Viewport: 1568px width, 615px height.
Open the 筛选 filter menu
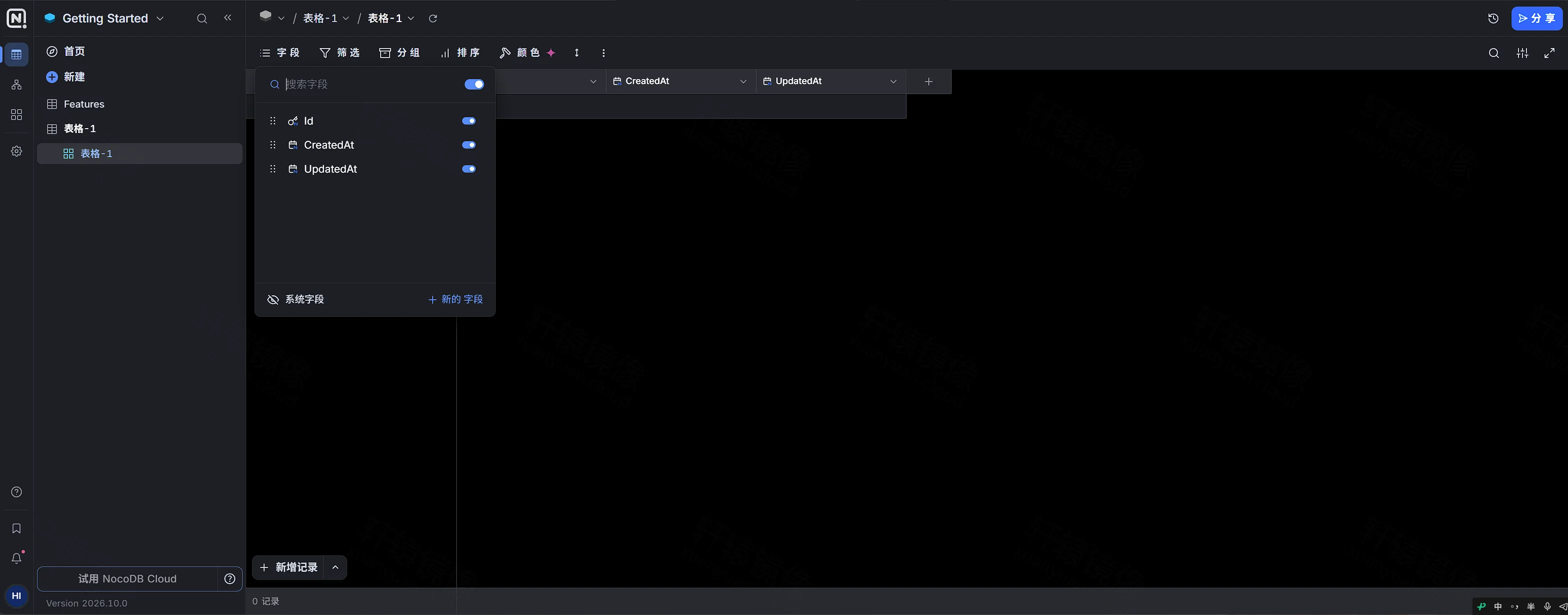pos(340,53)
